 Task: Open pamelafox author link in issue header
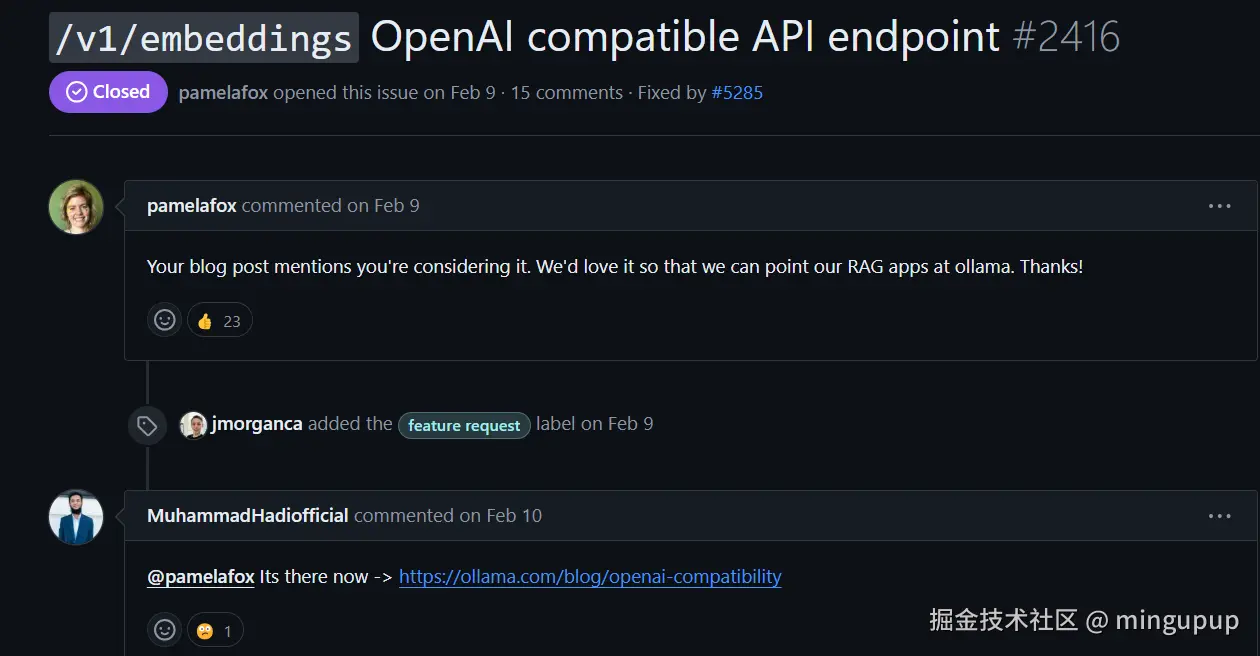[223, 92]
